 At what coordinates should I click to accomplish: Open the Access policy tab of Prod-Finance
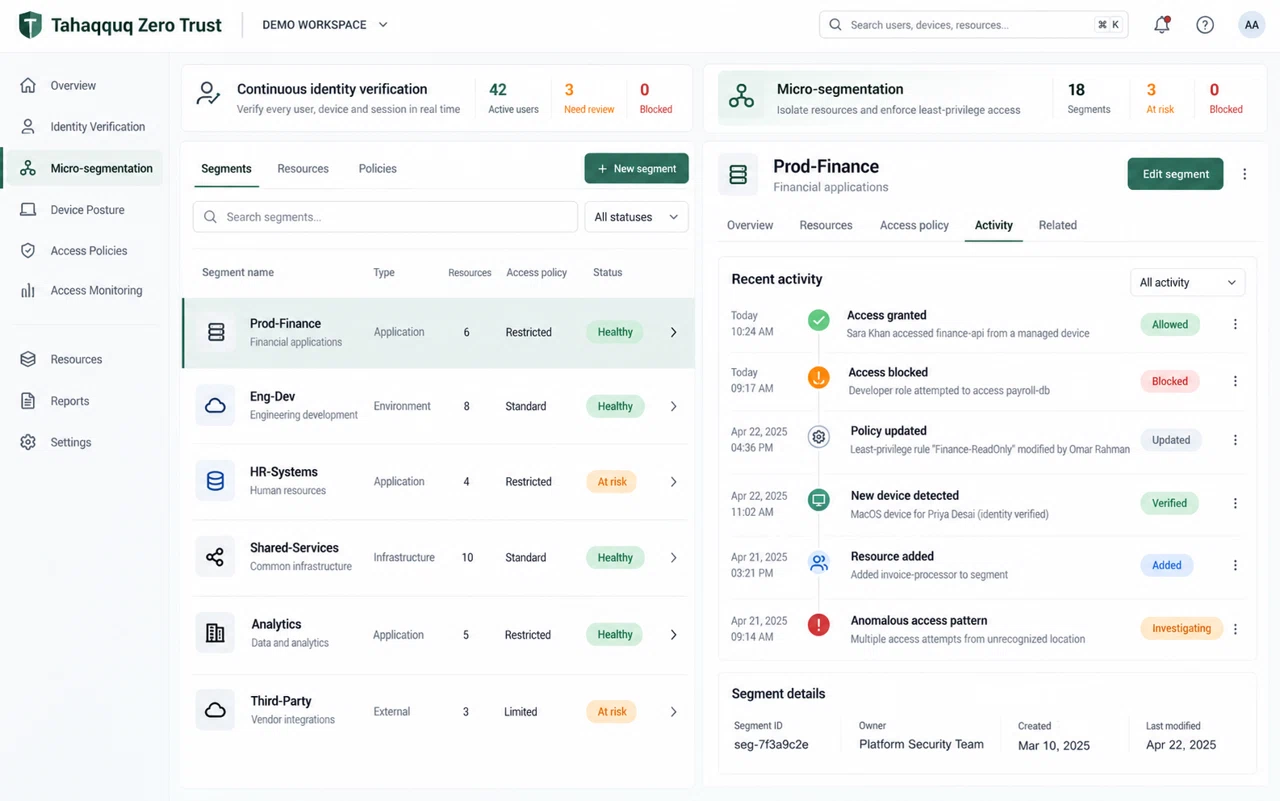tap(914, 225)
